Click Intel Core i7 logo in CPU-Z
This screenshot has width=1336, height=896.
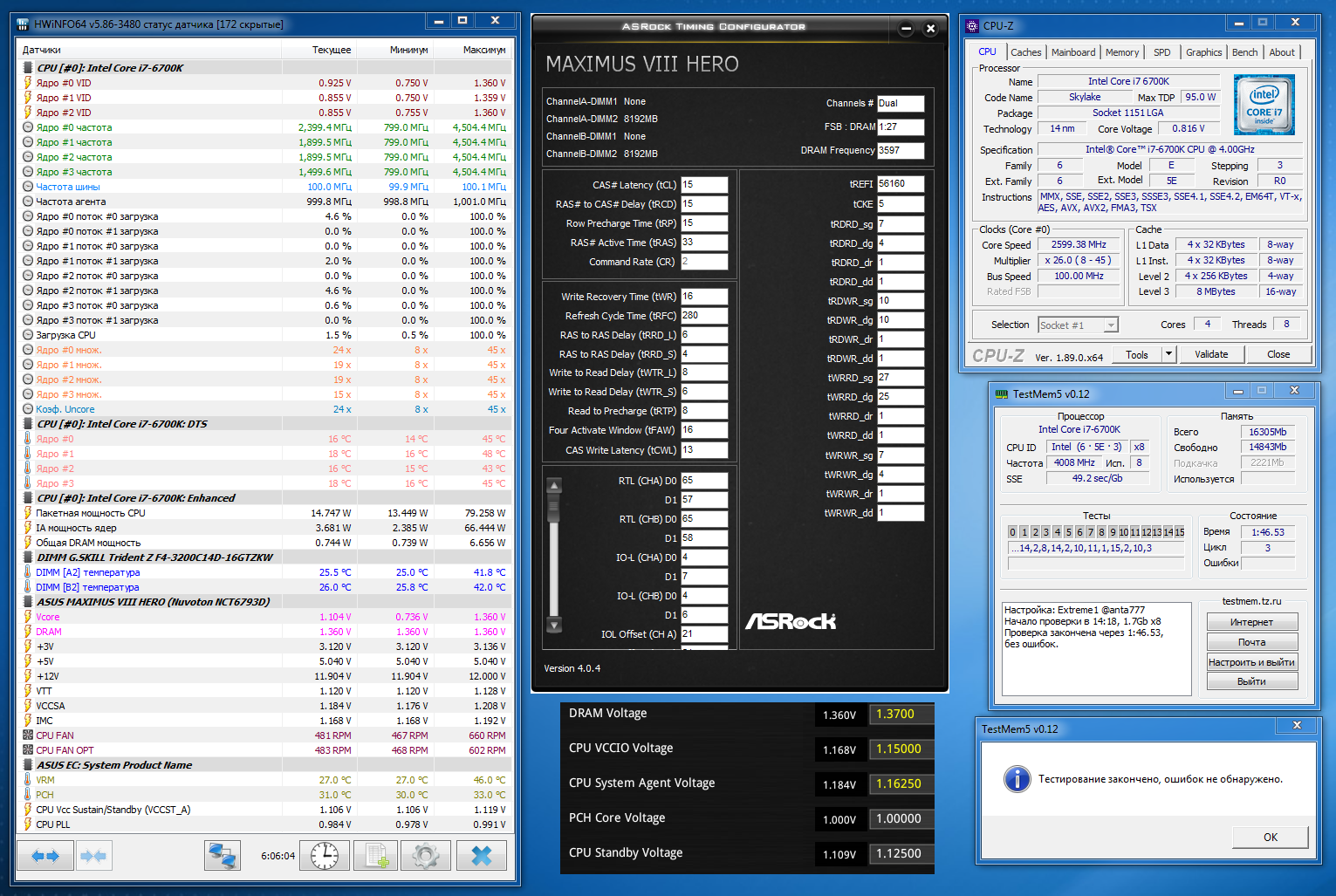(x=1264, y=104)
